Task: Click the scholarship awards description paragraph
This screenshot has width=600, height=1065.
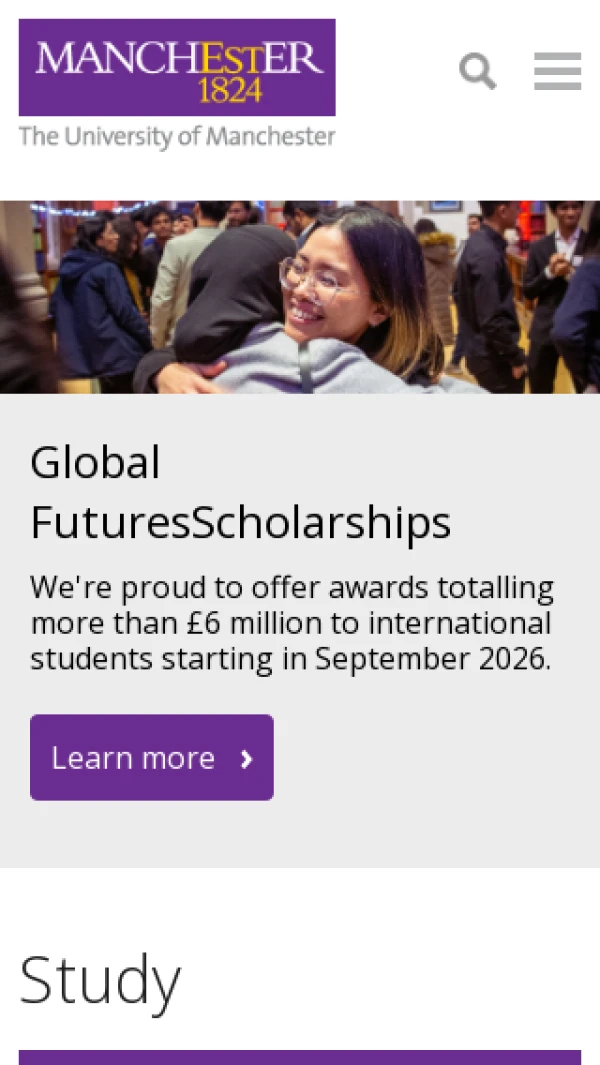Action: [291, 623]
